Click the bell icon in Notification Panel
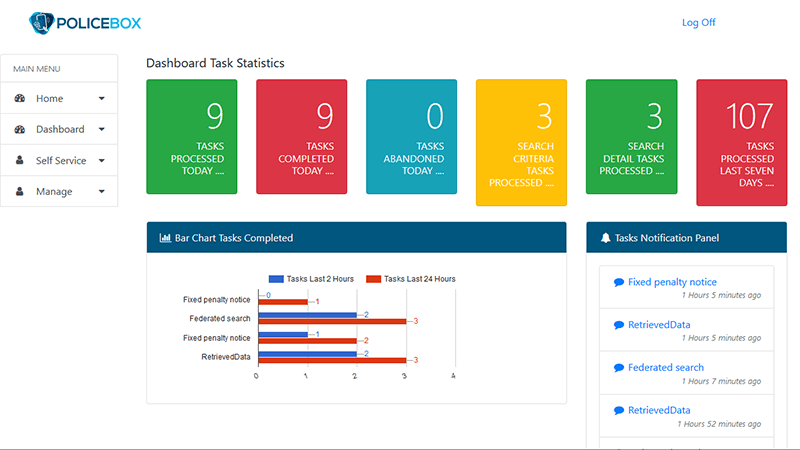This screenshot has width=800, height=450. [x=605, y=238]
